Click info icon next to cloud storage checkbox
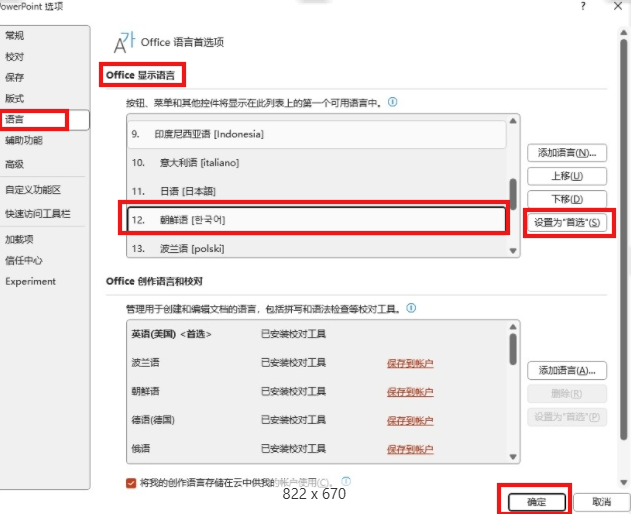Image resolution: width=631 pixels, height=514 pixels. click(346, 481)
